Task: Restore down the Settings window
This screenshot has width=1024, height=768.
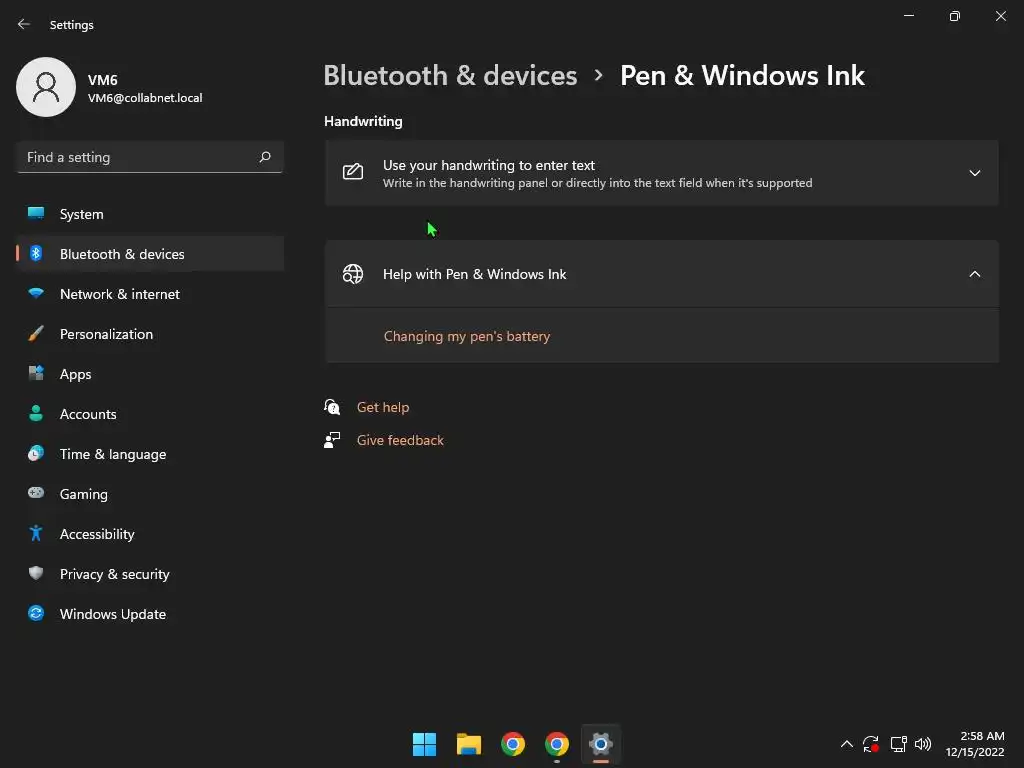Action: pos(955,16)
